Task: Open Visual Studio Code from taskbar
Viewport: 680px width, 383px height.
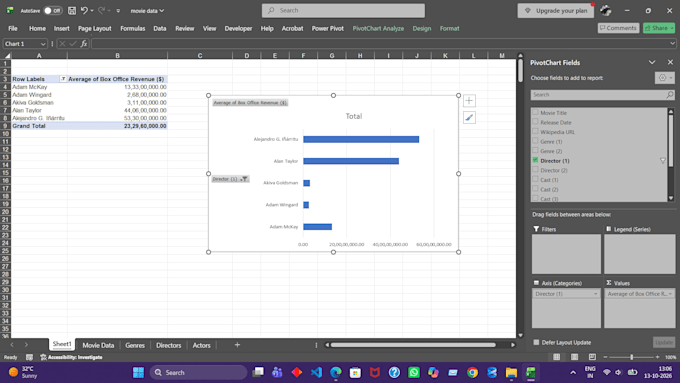Action: pyautogui.click(x=316, y=372)
